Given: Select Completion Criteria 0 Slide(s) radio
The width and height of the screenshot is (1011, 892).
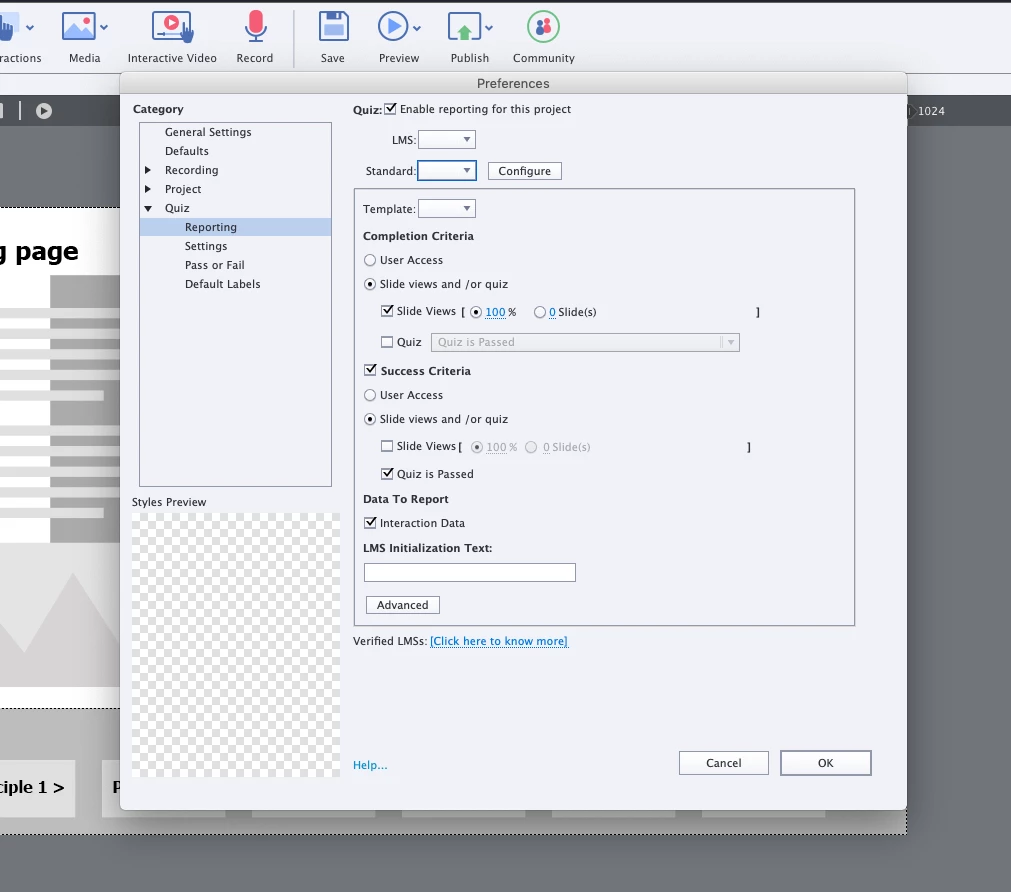Looking at the screenshot, I should point(540,312).
